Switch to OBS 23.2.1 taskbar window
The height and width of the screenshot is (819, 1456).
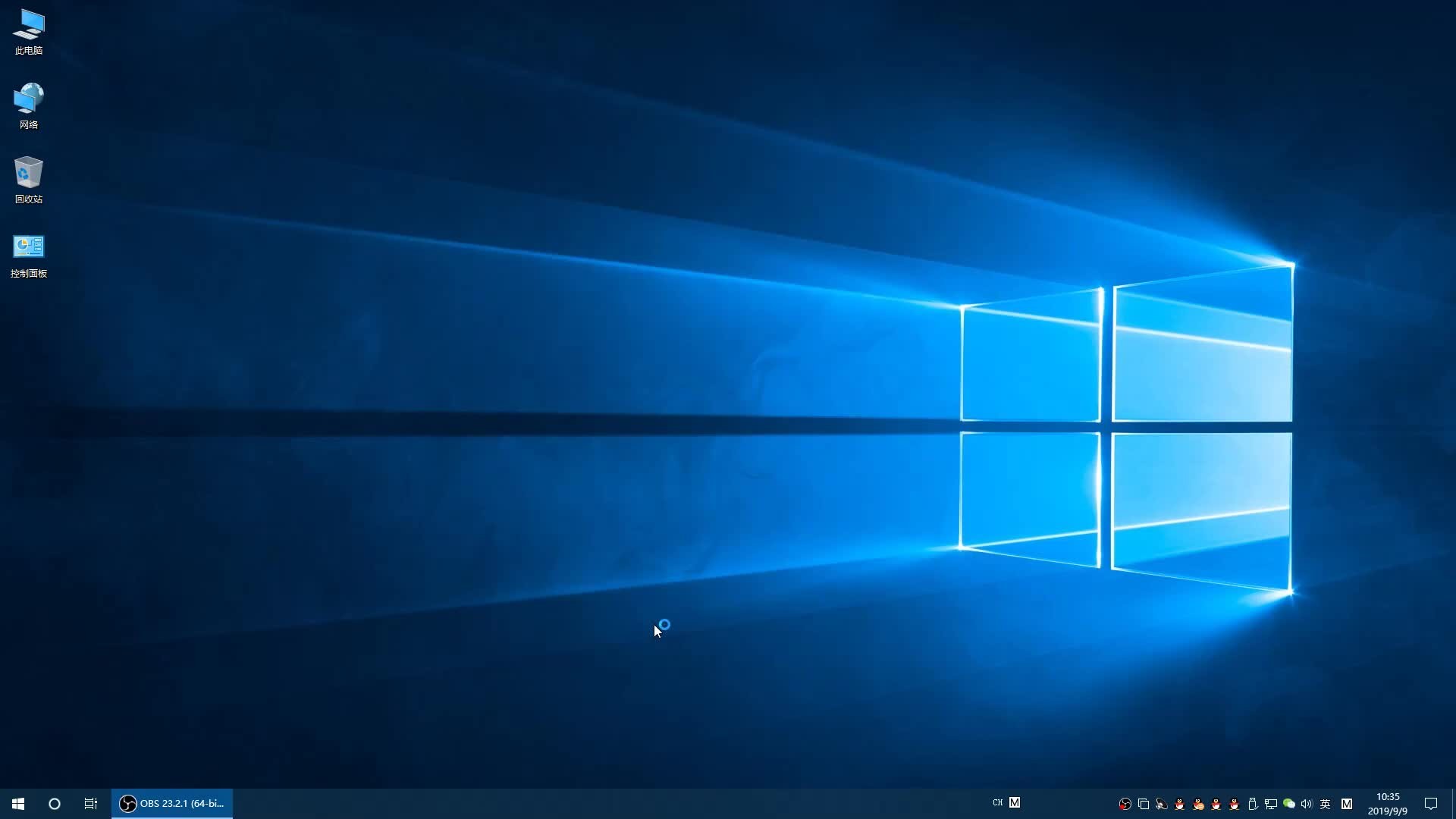[173, 804]
